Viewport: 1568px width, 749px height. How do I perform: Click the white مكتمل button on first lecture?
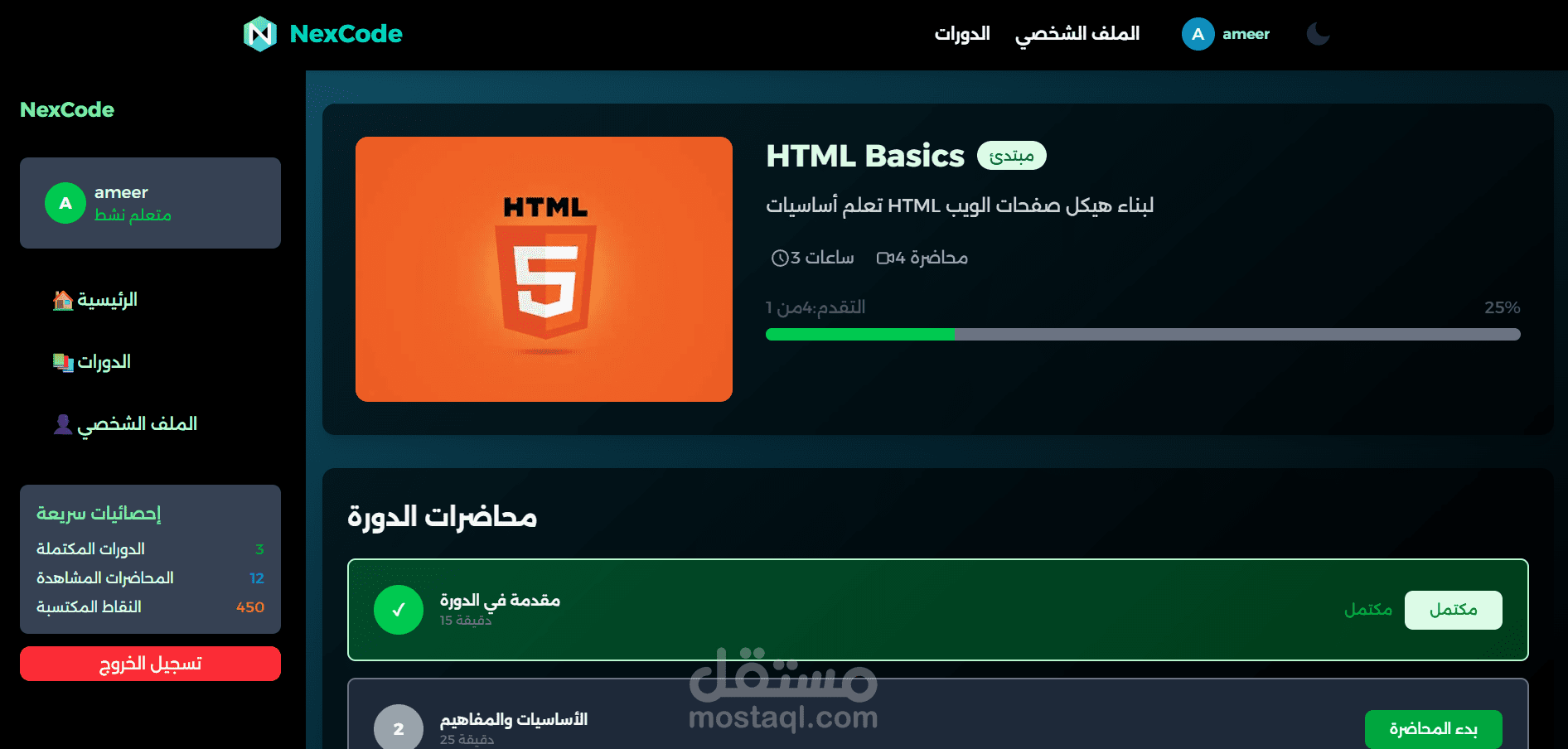tap(1453, 610)
